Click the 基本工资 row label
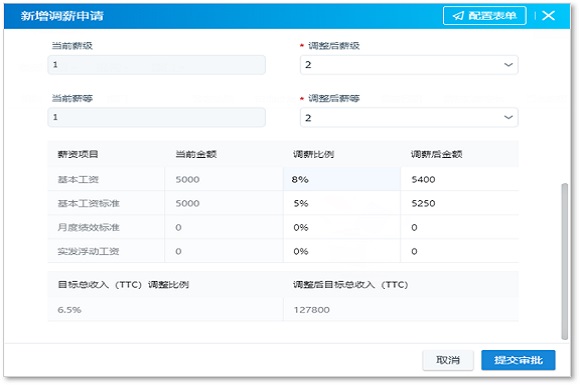This screenshot has height=385, width=580. 78,179
